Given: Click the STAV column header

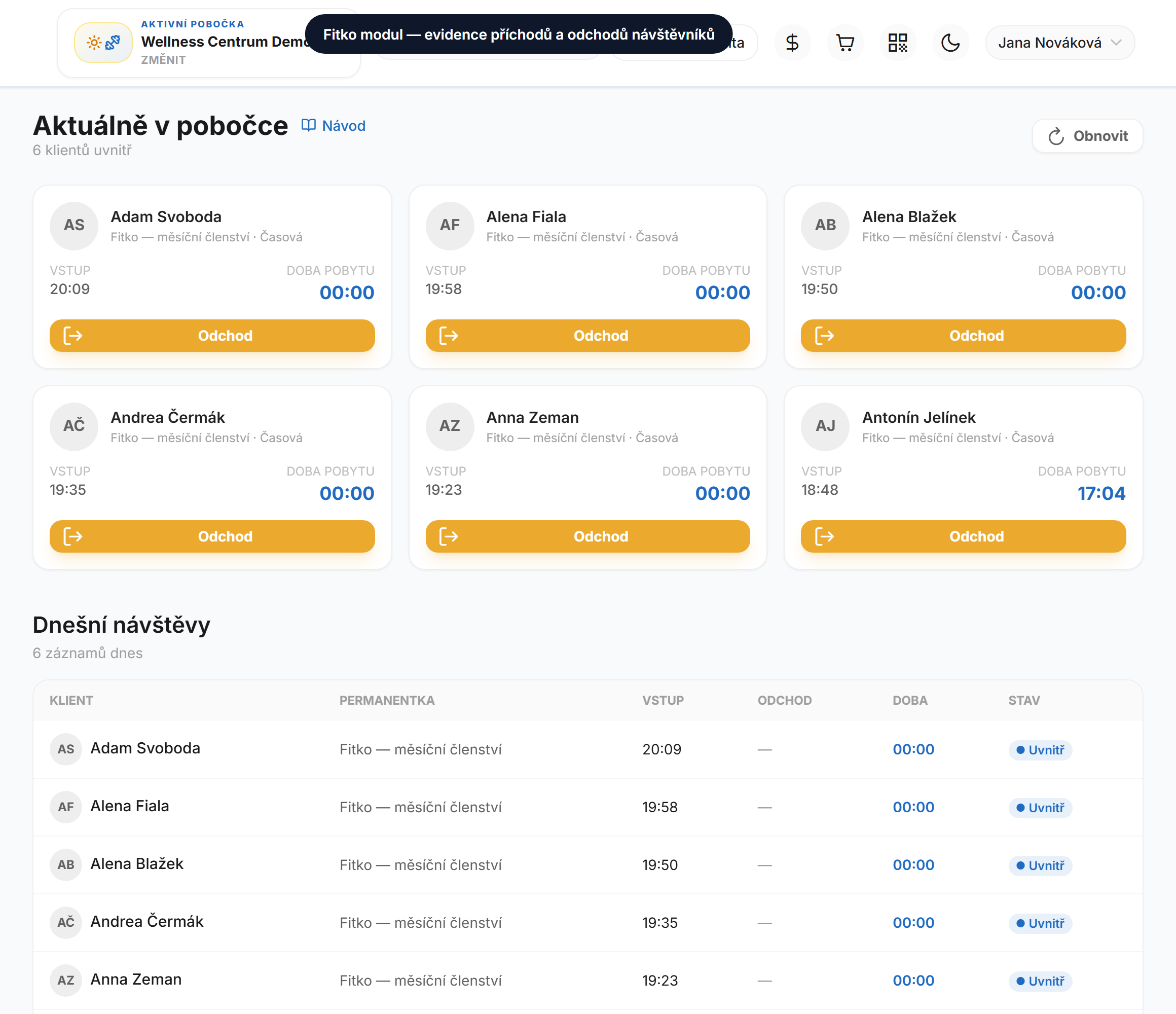Looking at the screenshot, I should click(1024, 701).
